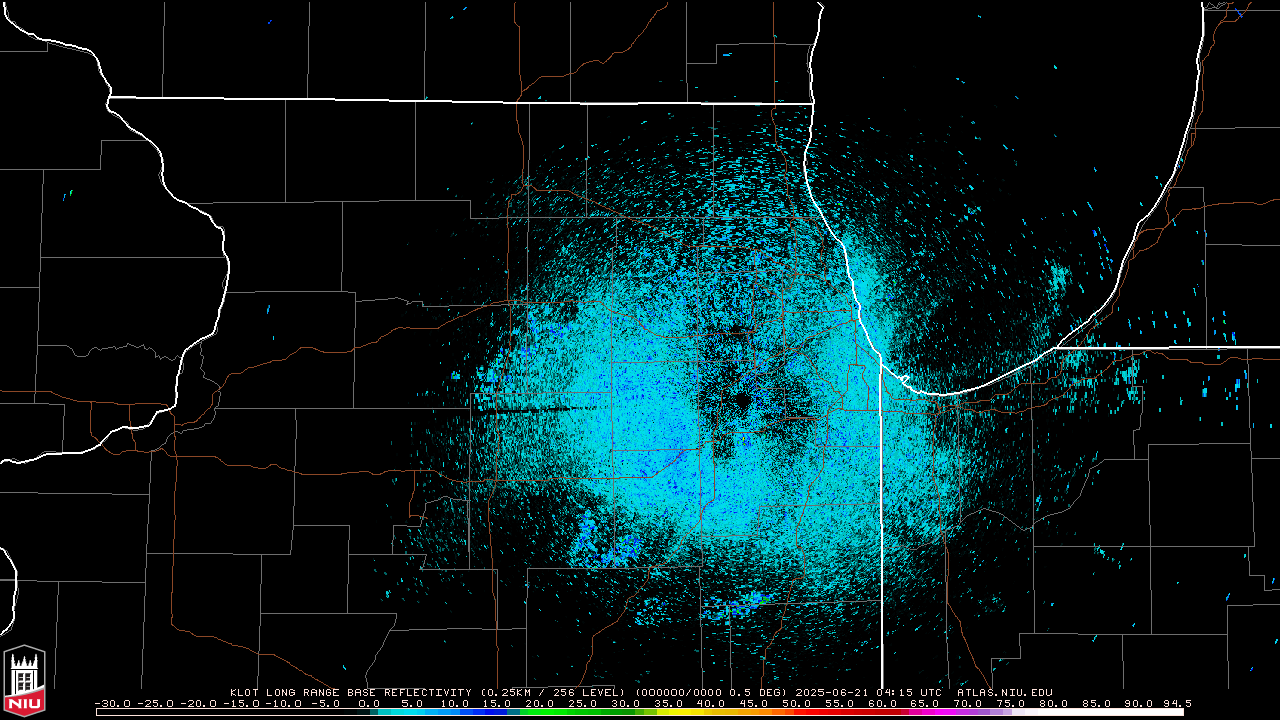Click the 20.0 label on color scale
The width and height of the screenshot is (1280, 720).
pyautogui.click(x=540, y=704)
